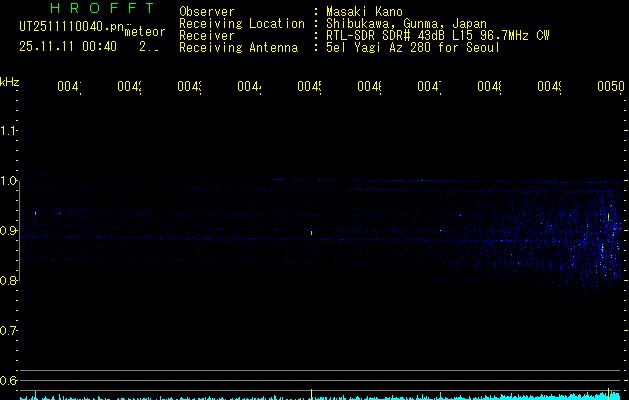Click the 'Receiving Location' field label

point(241,23)
